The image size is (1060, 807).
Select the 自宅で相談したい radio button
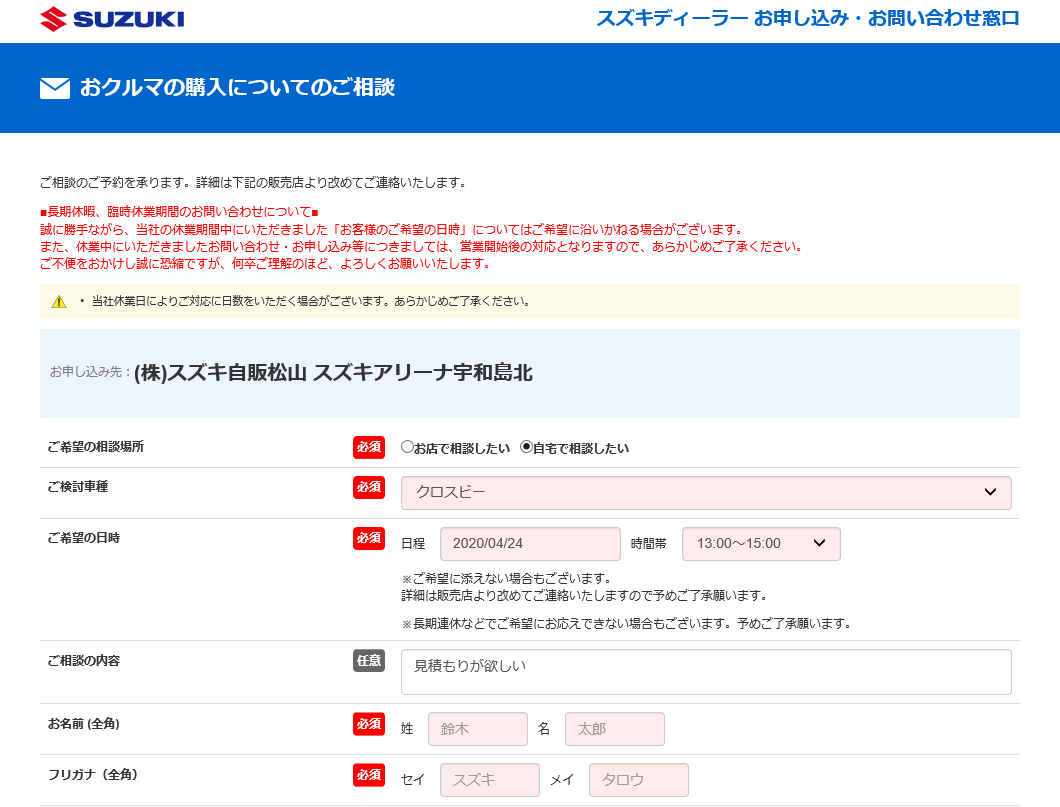[526, 447]
